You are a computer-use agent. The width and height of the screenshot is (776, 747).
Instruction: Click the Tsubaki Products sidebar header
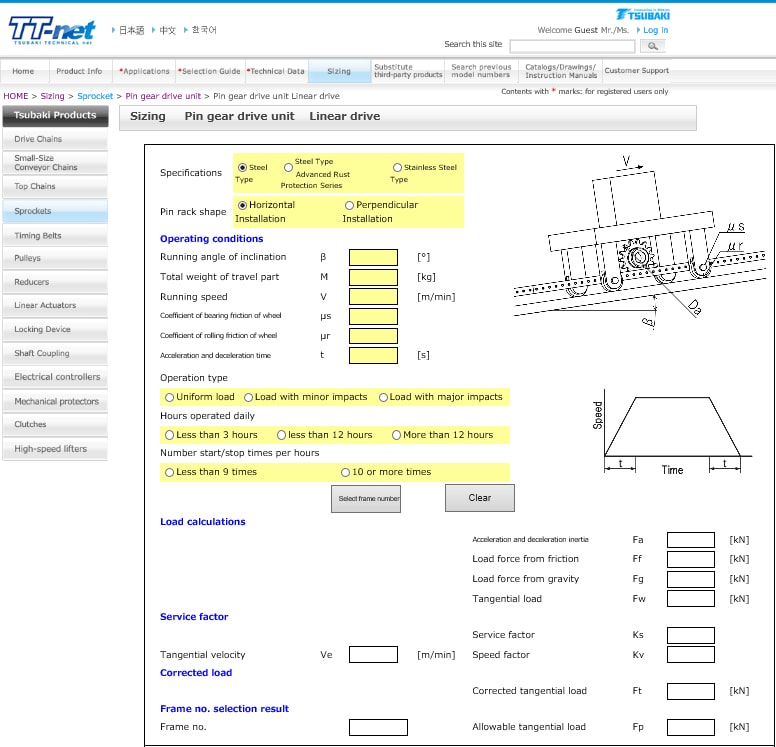tap(55, 116)
